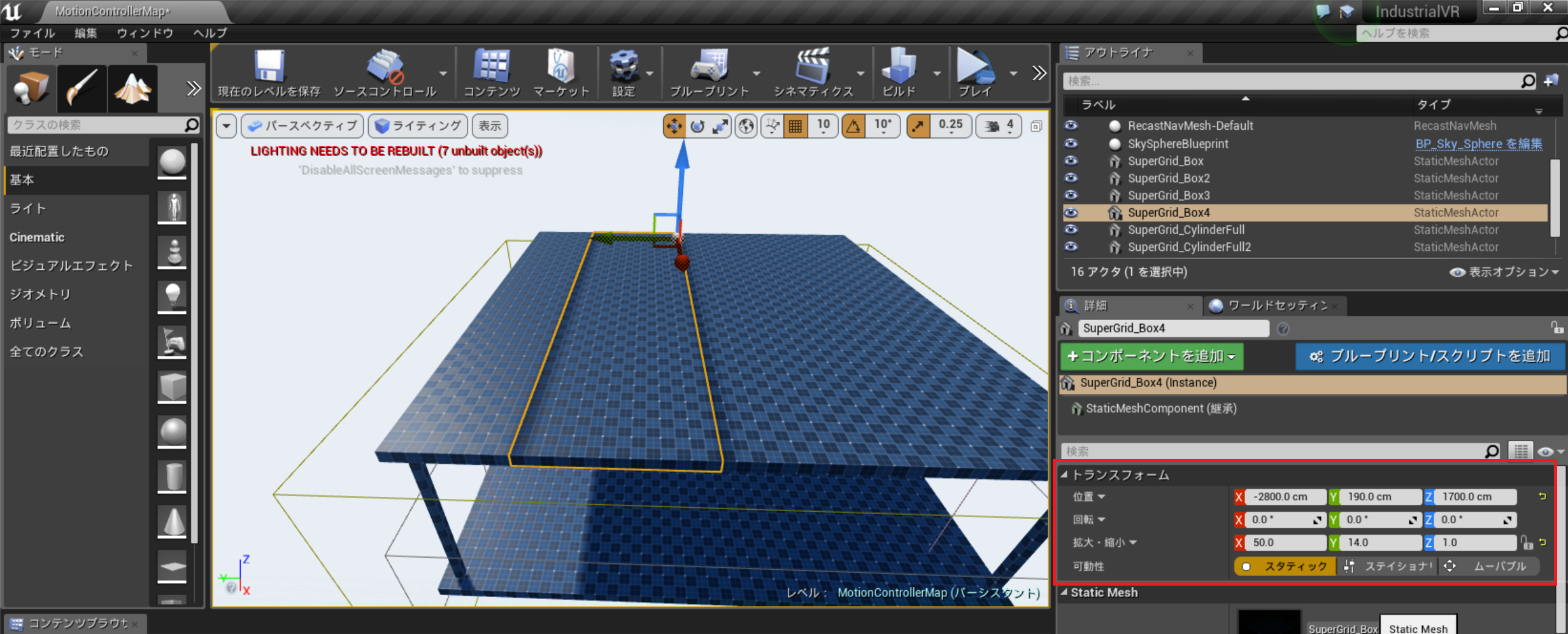Open the Edit menu
This screenshot has height=634, width=1568.
pos(85,33)
